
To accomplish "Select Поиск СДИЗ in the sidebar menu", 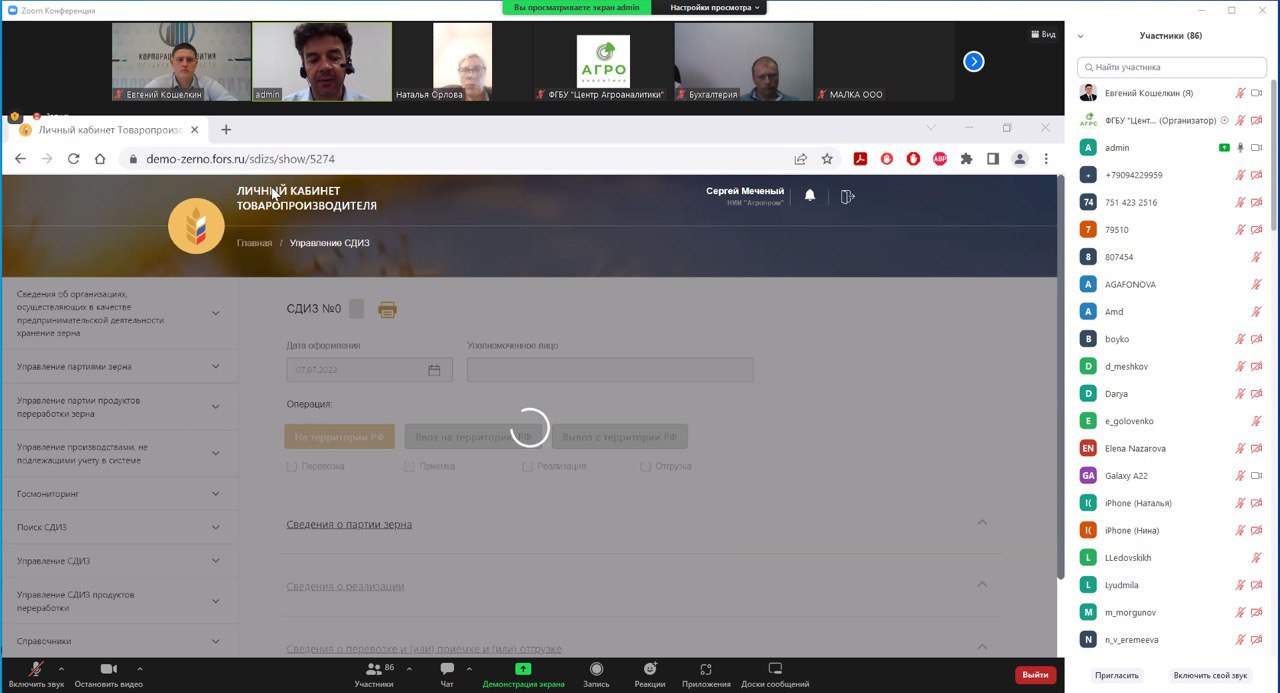I will click(42, 527).
